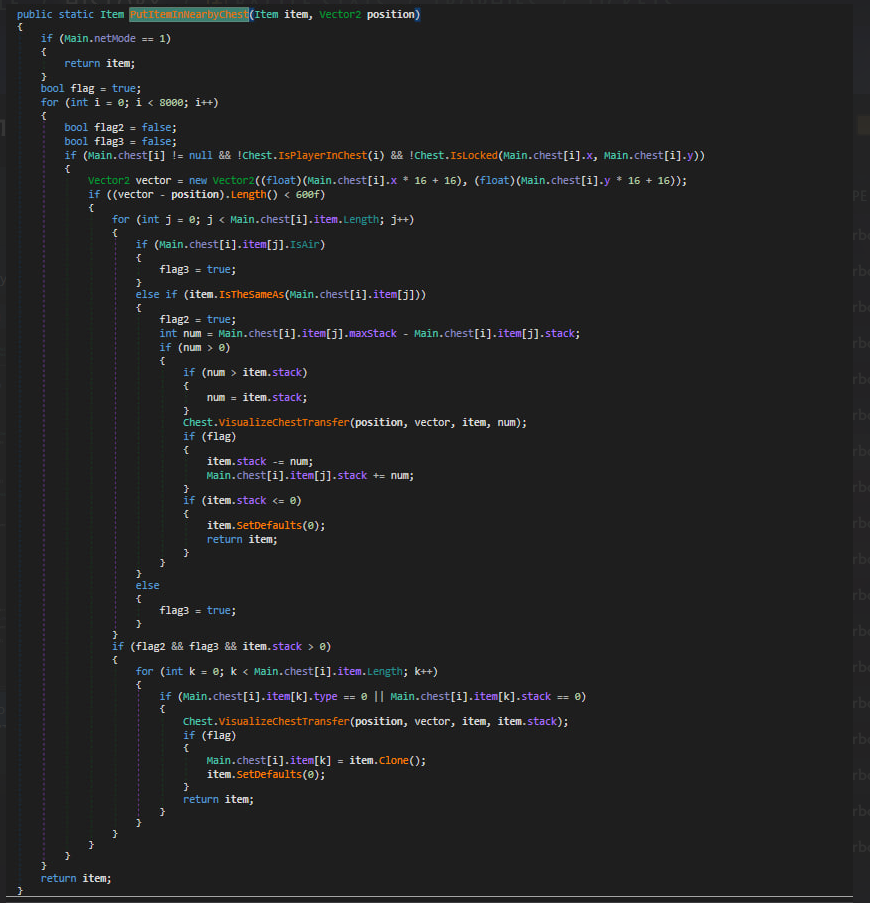Click the 'num = item.stack;' assignment

(257, 398)
